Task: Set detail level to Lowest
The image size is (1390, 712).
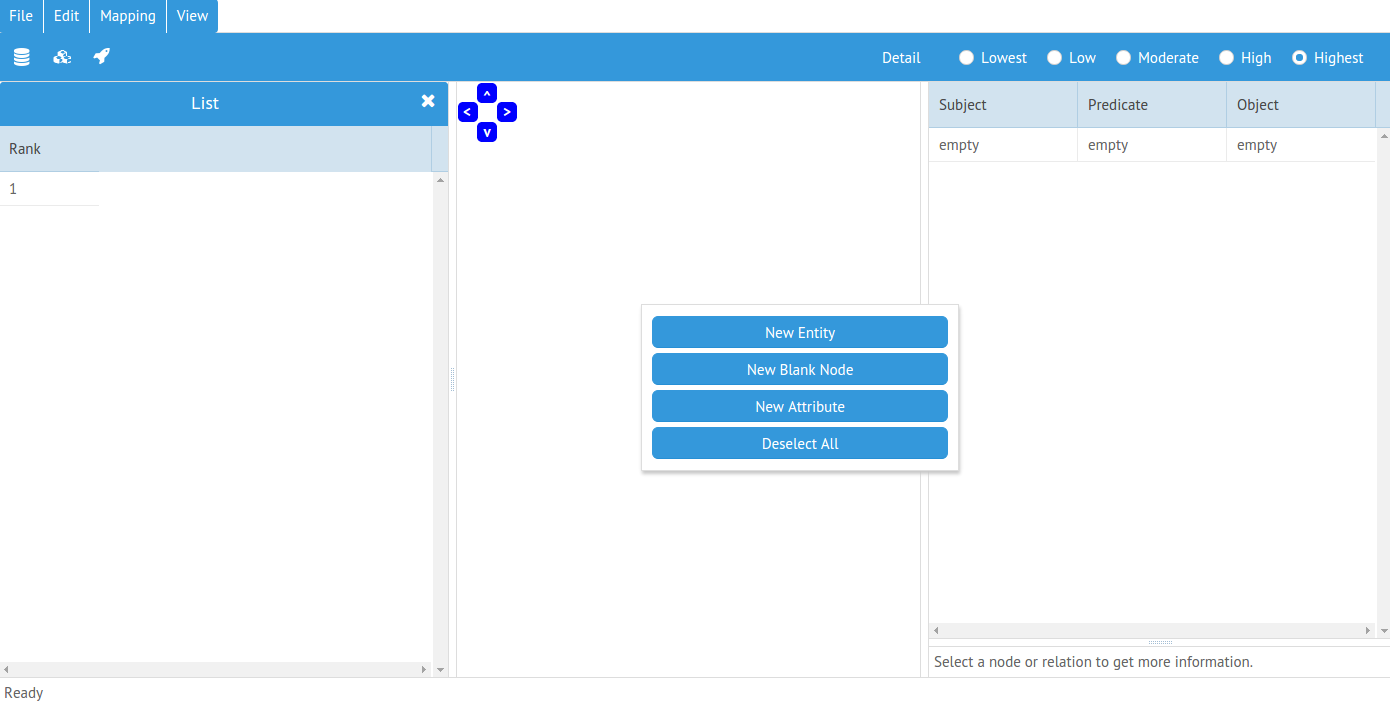Action: click(x=966, y=58)
